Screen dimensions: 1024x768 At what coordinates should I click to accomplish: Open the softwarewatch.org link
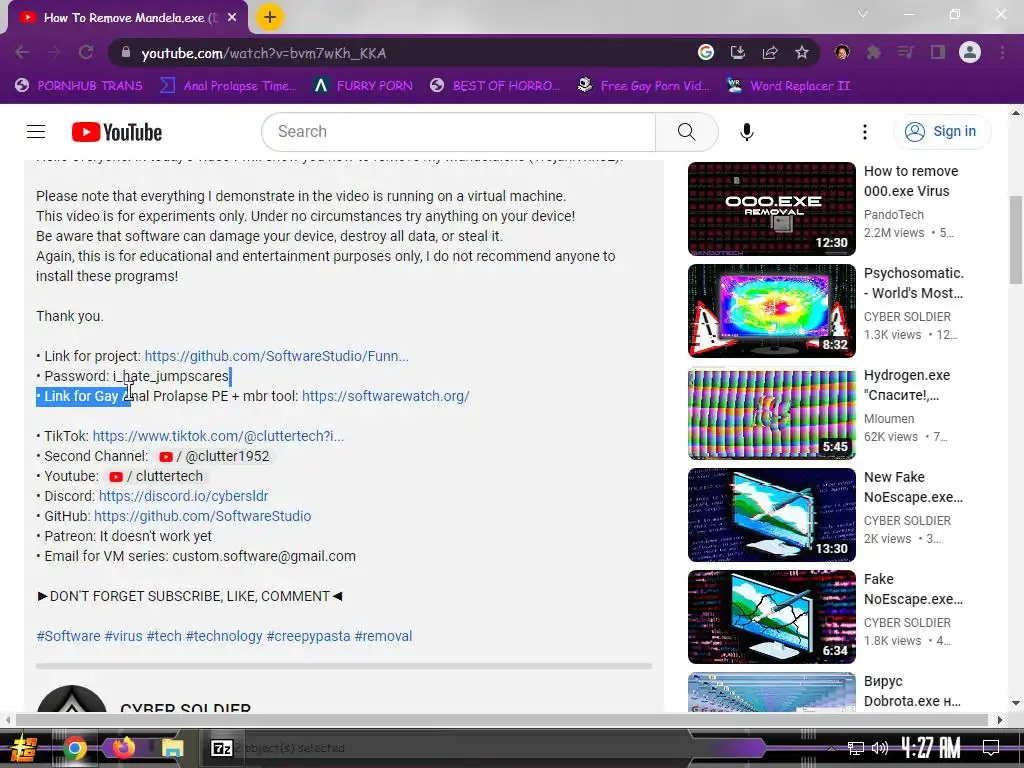tap(385, 396)
